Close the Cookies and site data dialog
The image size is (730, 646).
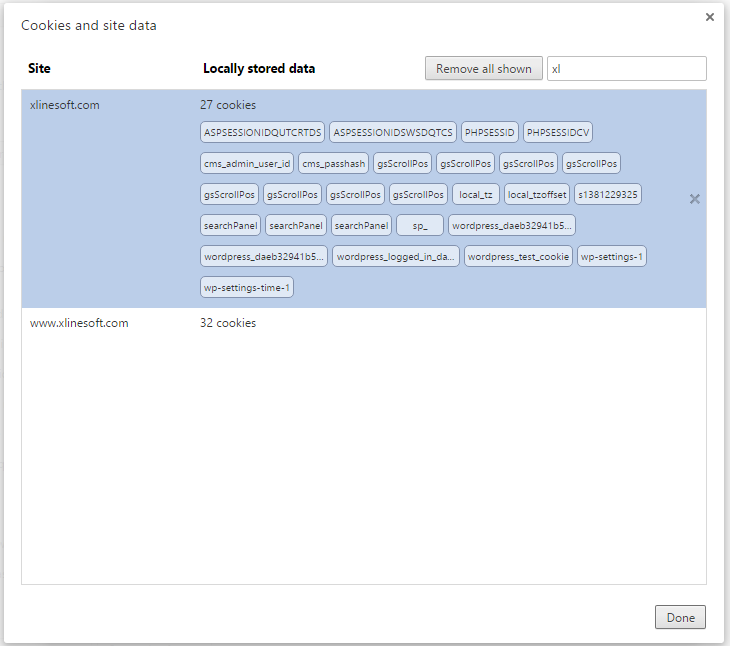pyautogui.click(x=710, y=17)
